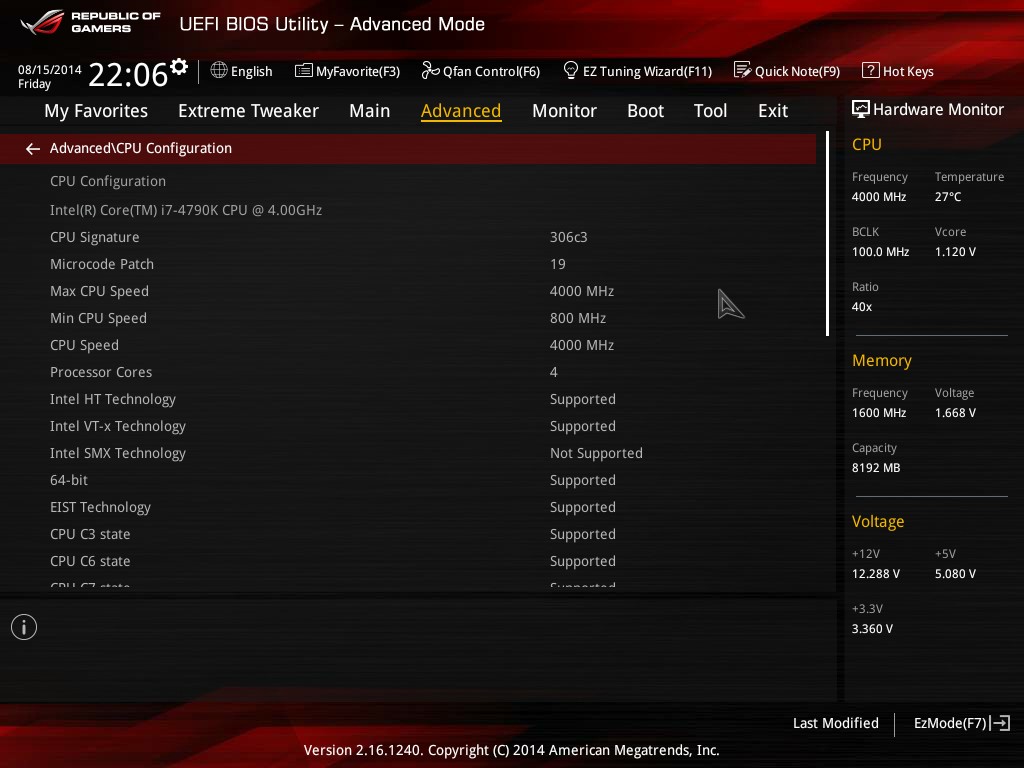Launch Qfan Control(F6)
This screenshot has width=1024, height=768.
481,71
